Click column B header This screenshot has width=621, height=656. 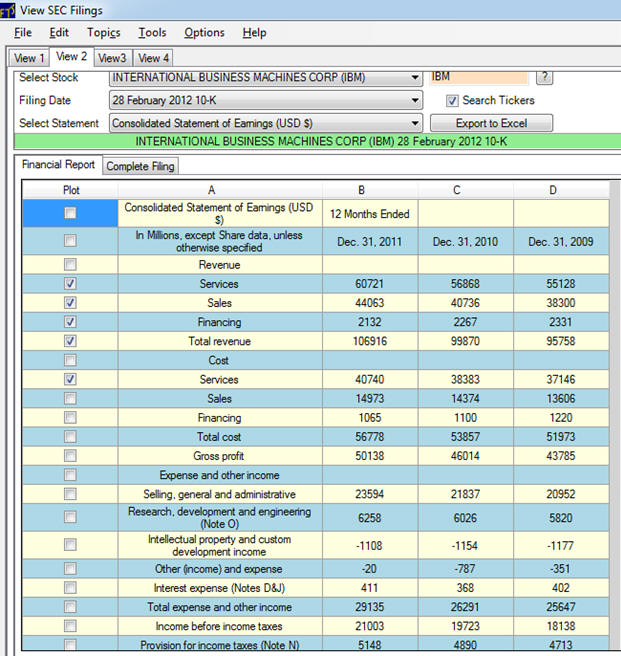point(370,190)
